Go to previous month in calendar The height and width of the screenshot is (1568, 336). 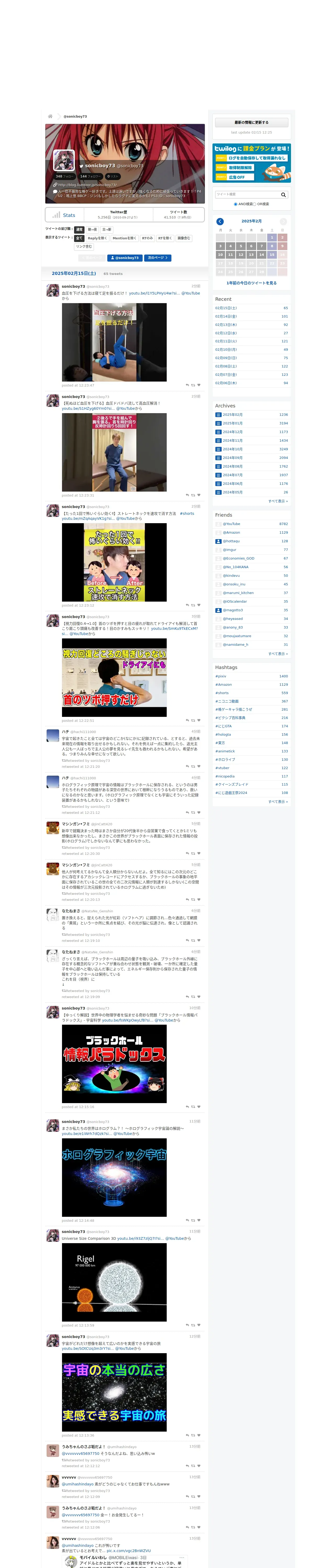[x=220, y=222]
